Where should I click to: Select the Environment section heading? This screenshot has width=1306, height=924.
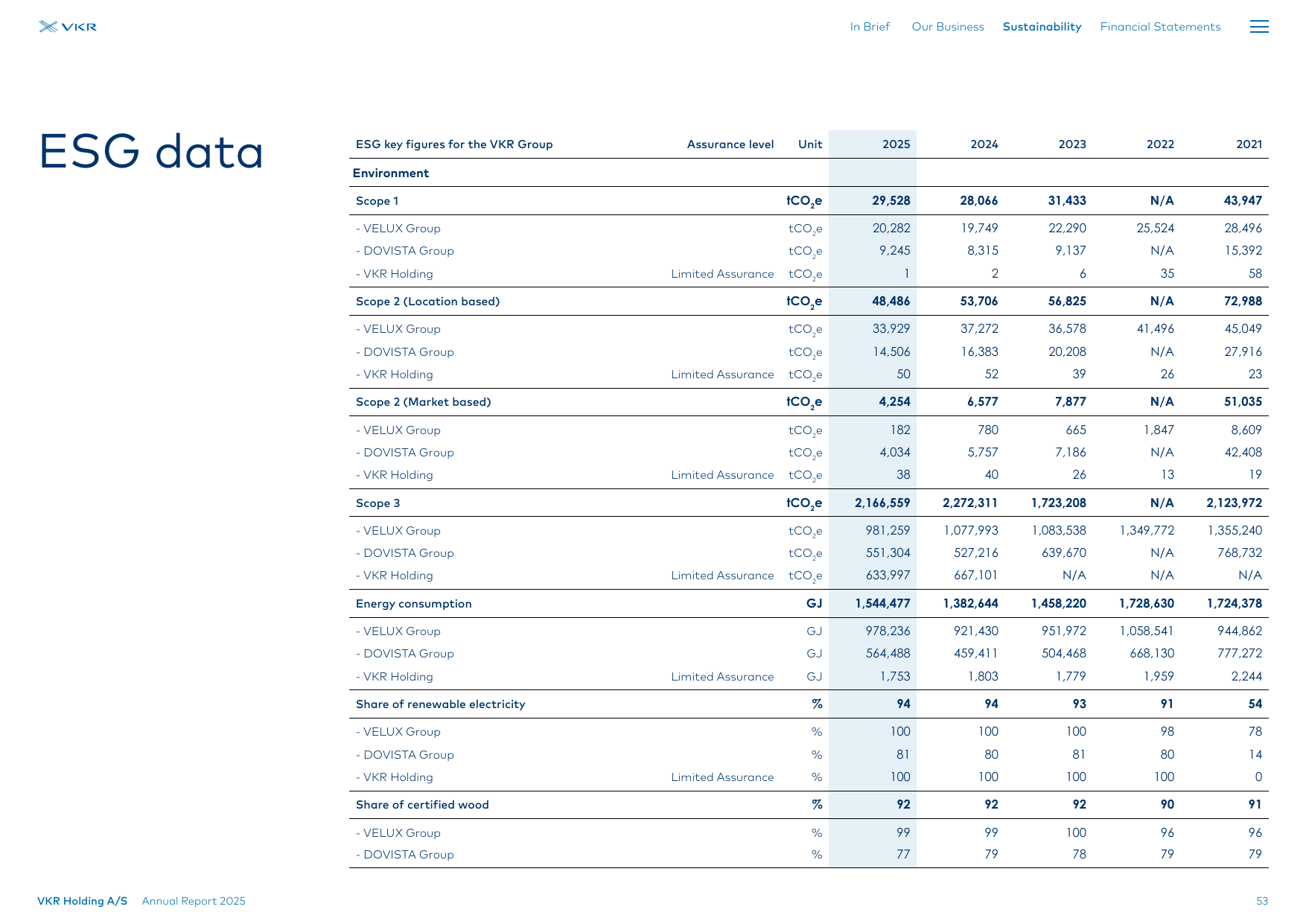(x=391, y=173)
